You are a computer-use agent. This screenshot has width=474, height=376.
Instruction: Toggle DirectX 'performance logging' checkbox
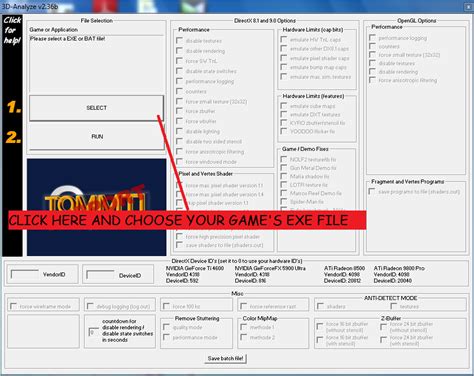(179, 81)
